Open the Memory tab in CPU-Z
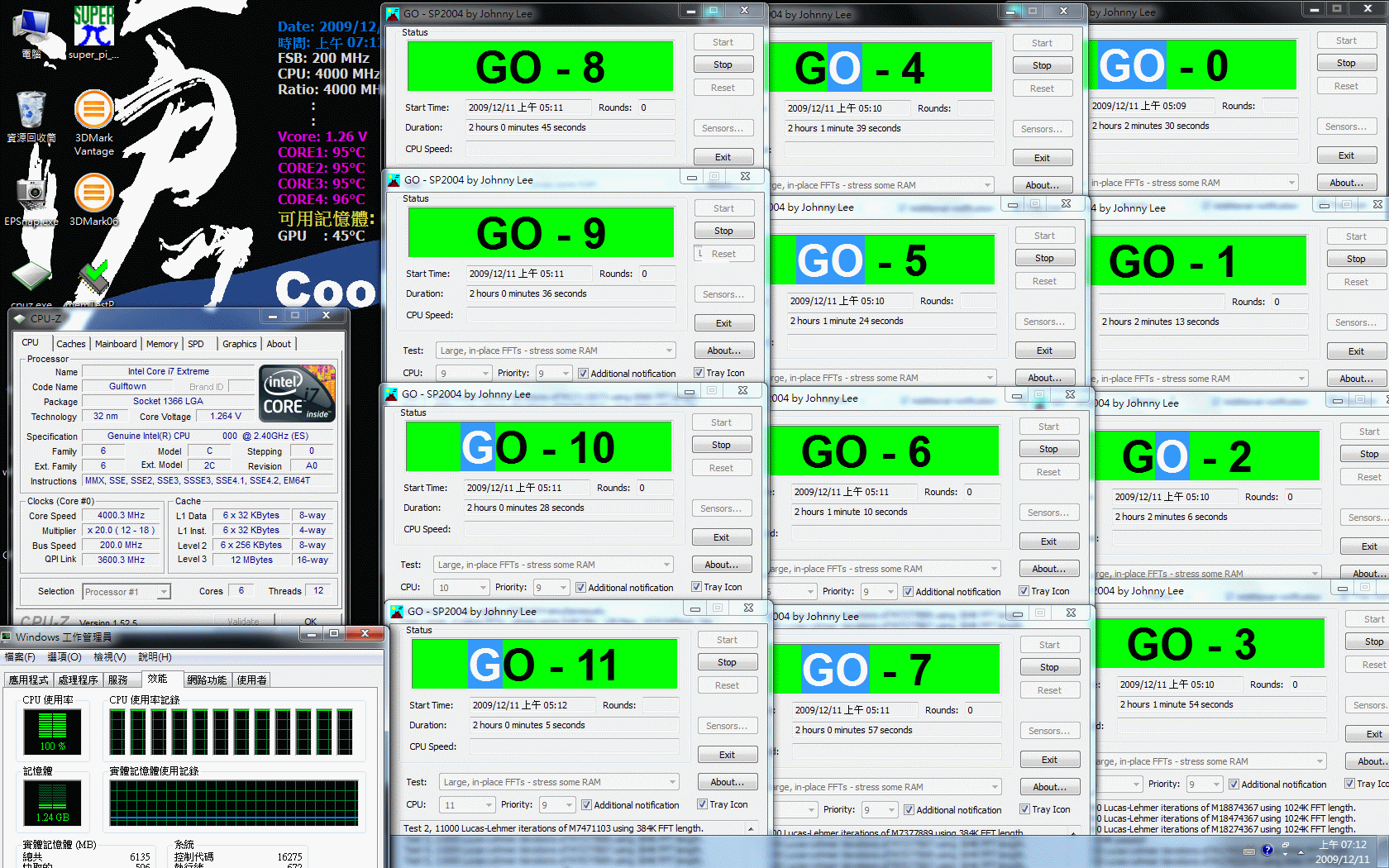This screenshot has width=1389, height=868. (x=162, y=344)
